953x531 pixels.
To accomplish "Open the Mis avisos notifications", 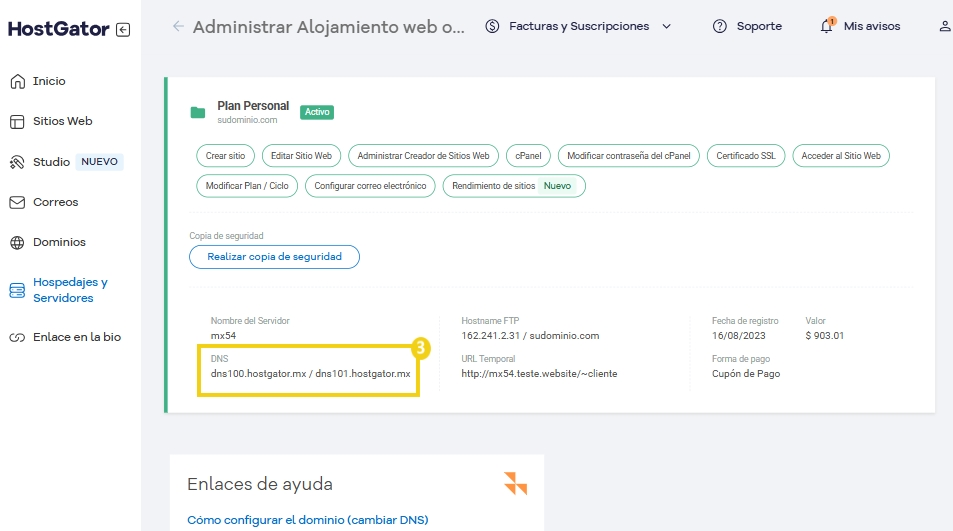I will point(872,26).
